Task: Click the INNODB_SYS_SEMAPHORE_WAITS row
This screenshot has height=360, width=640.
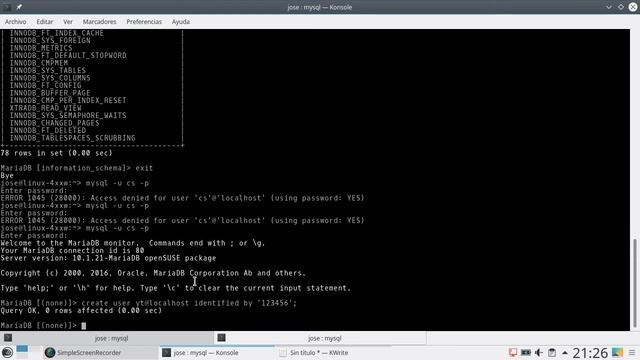Action: (x=68, y=116)
